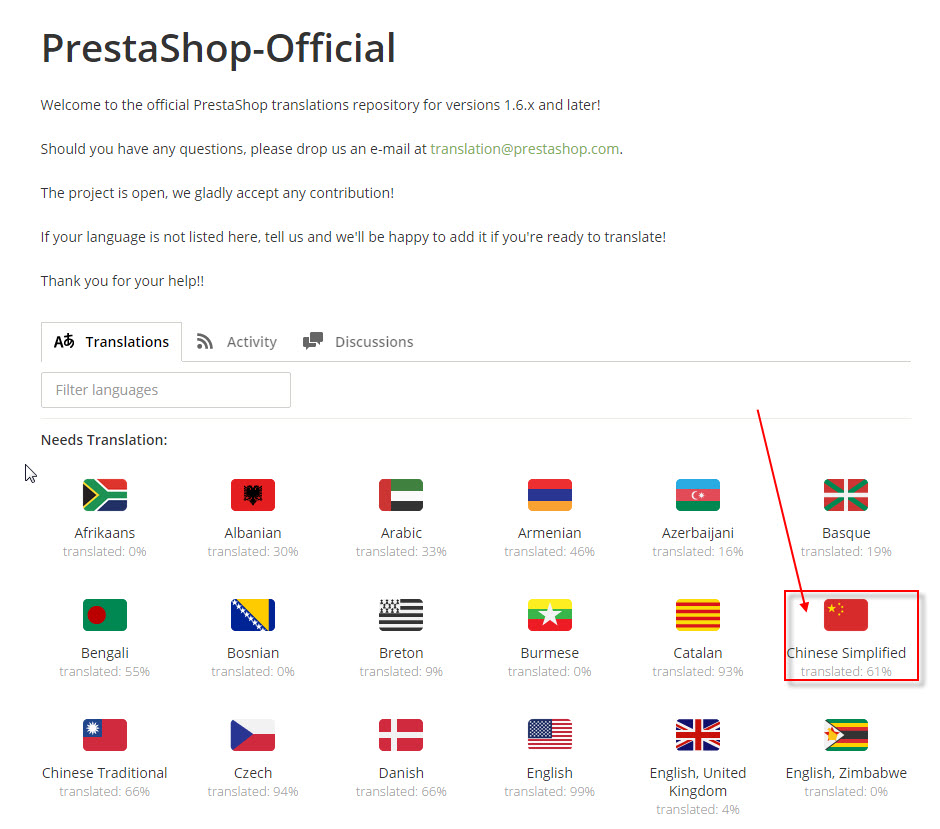Open the Armenian flag icon
The image size is (940, 829).
tap(550, 495)
